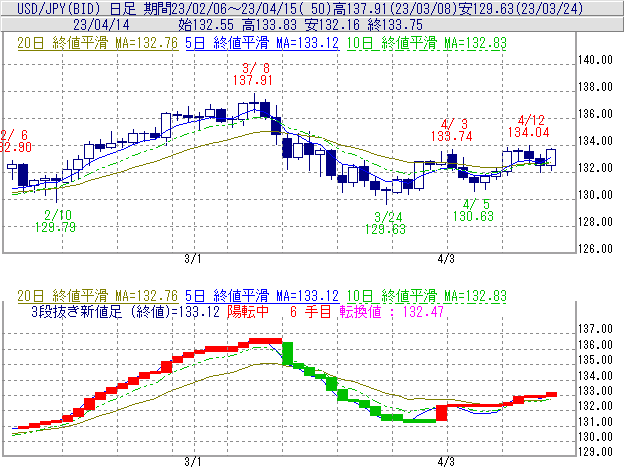Viewport: 624px width, 475px height.
Task: Click the magenta 転換値：132.47 text
Action: pos(392,311)
